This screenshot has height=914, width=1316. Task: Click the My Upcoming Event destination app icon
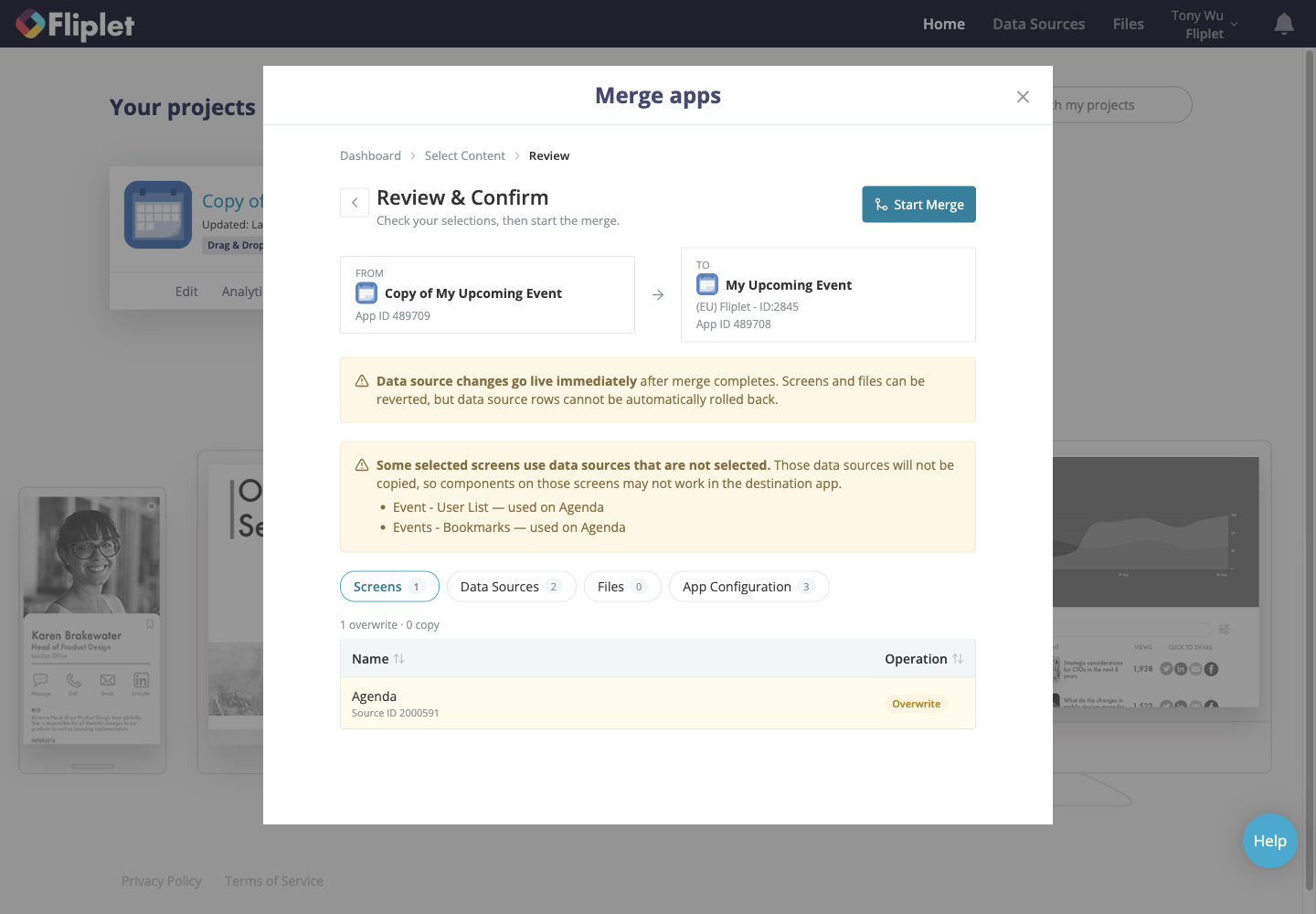(707, 285)
